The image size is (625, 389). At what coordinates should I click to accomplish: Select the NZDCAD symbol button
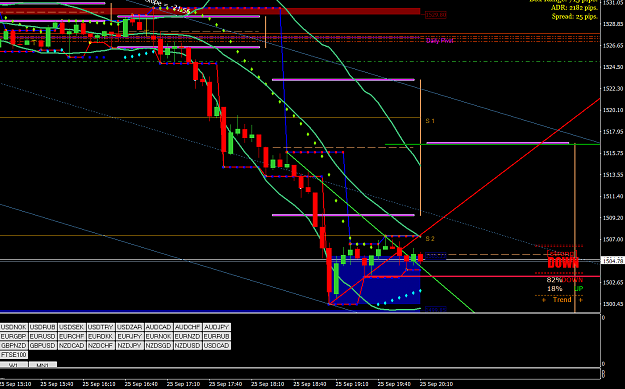coord(72,346)
